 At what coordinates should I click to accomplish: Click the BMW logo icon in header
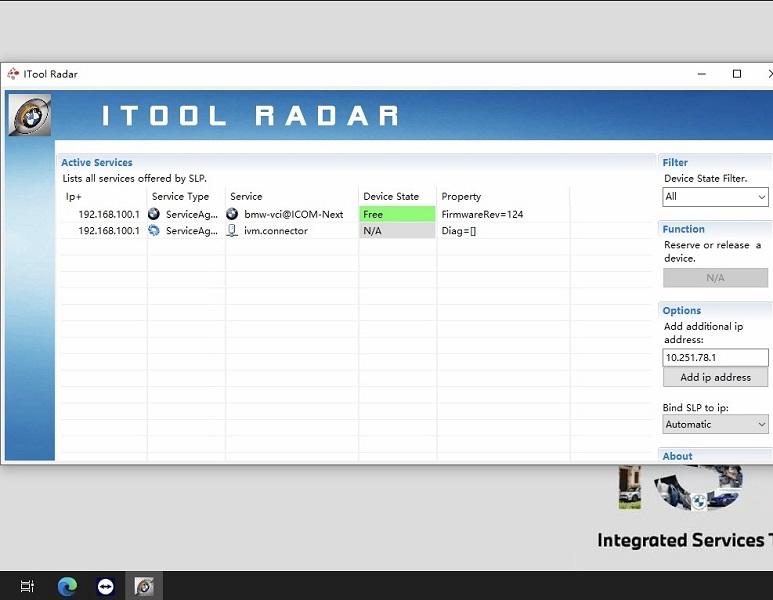(29, 115)
